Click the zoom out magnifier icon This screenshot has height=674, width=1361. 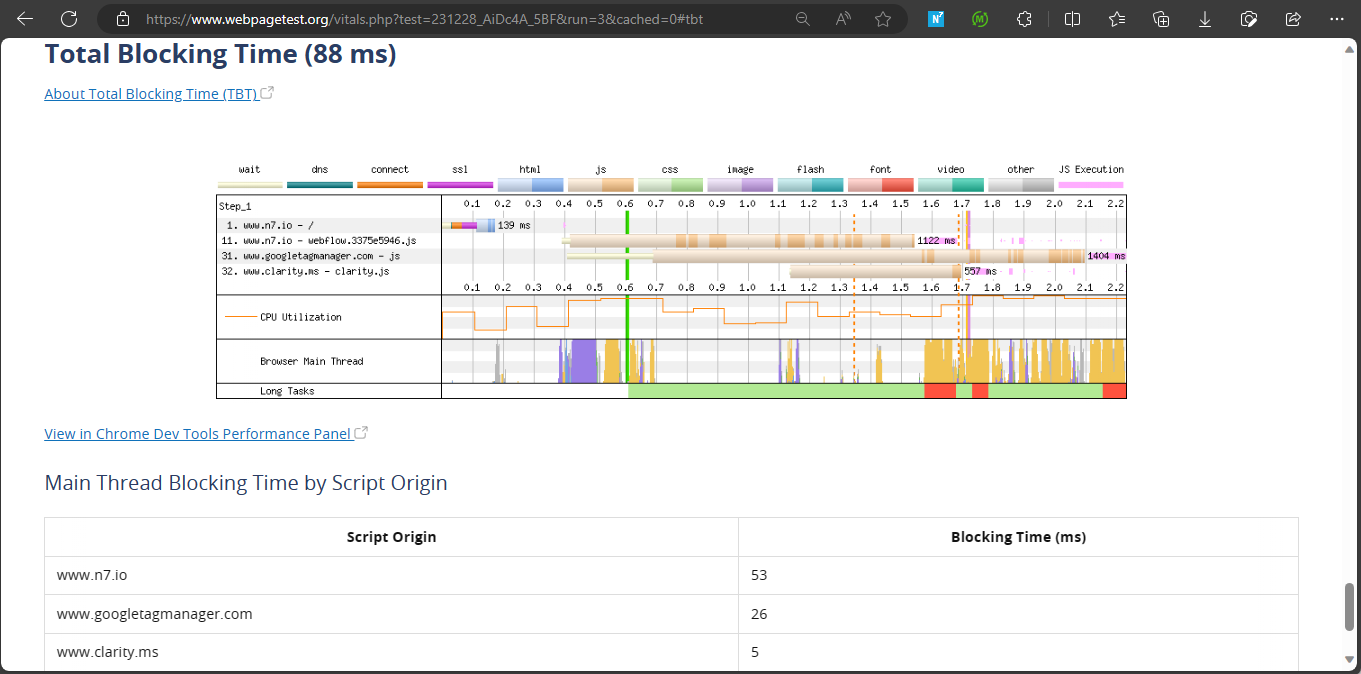[x=802, y=19]
